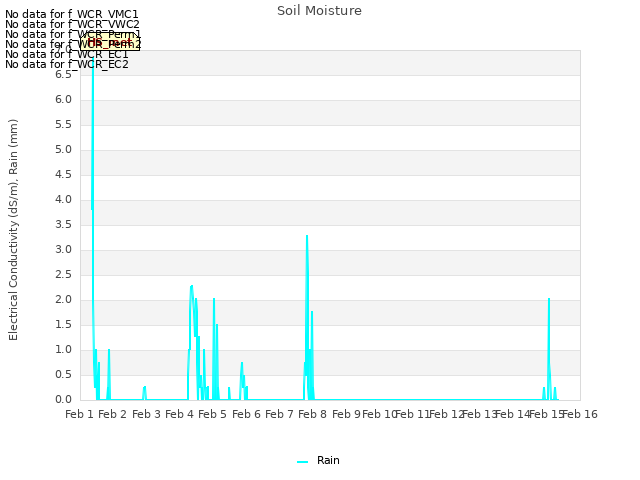The width and height of the screenshot is (640, 480).
Task: Click the Feb 1 x-axis tick label
Action: (x=79, y=414)
